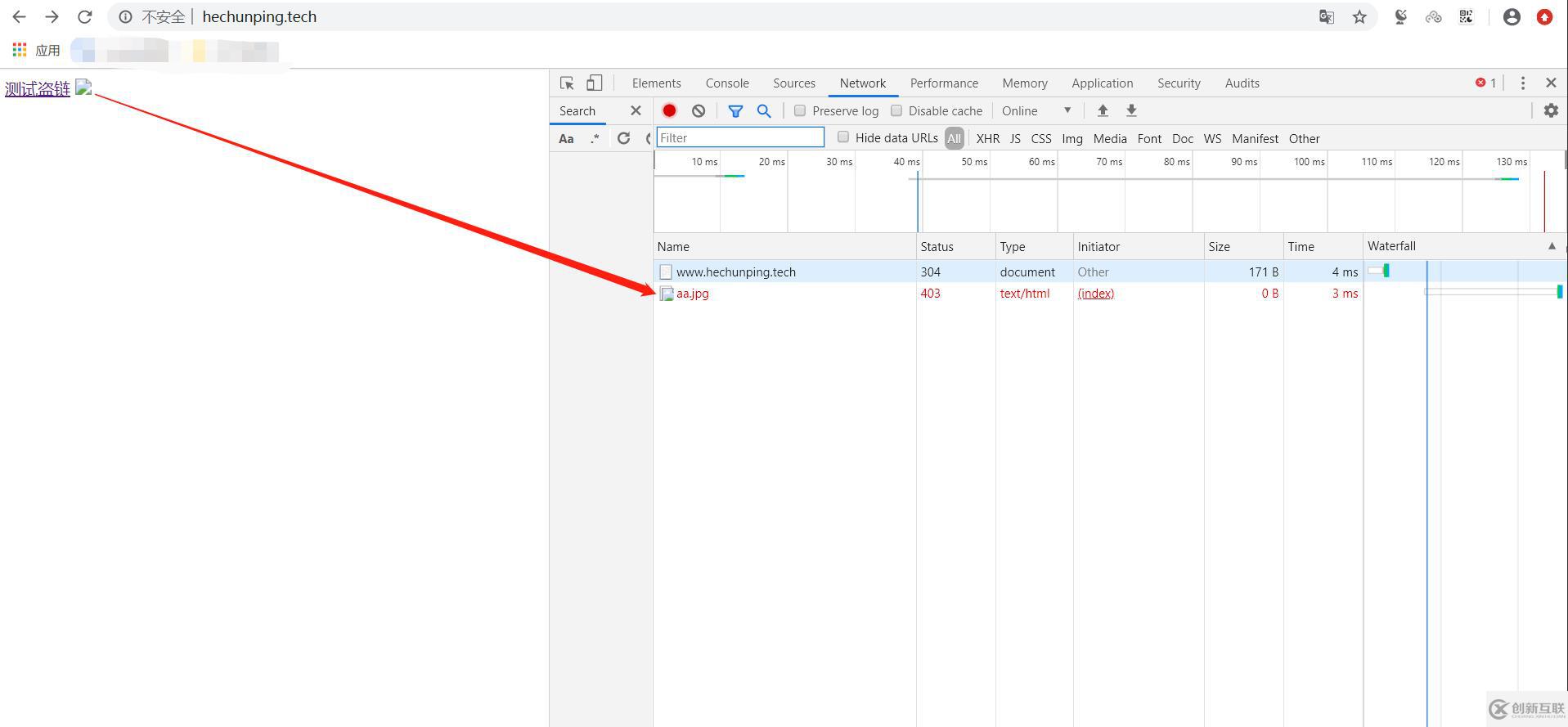Viewport: 1568px width, 727px height.
Task: Click the address bar URL hechunping.tech
Action: 259,16
